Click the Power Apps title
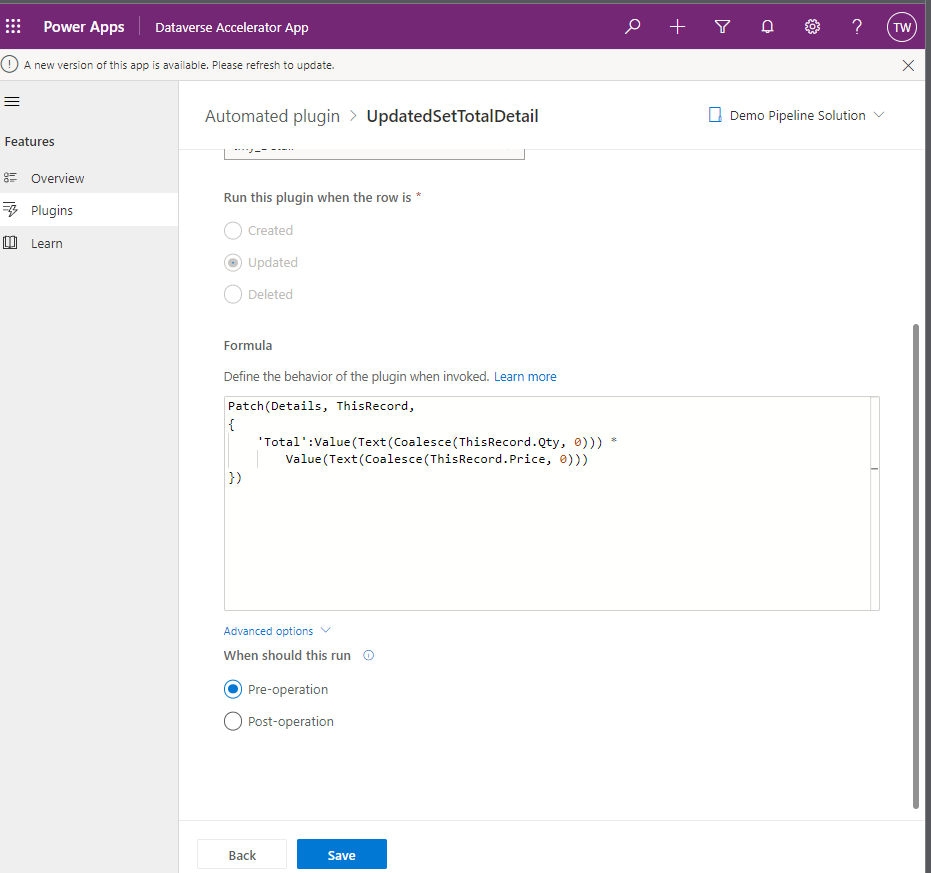 point(84,27)
